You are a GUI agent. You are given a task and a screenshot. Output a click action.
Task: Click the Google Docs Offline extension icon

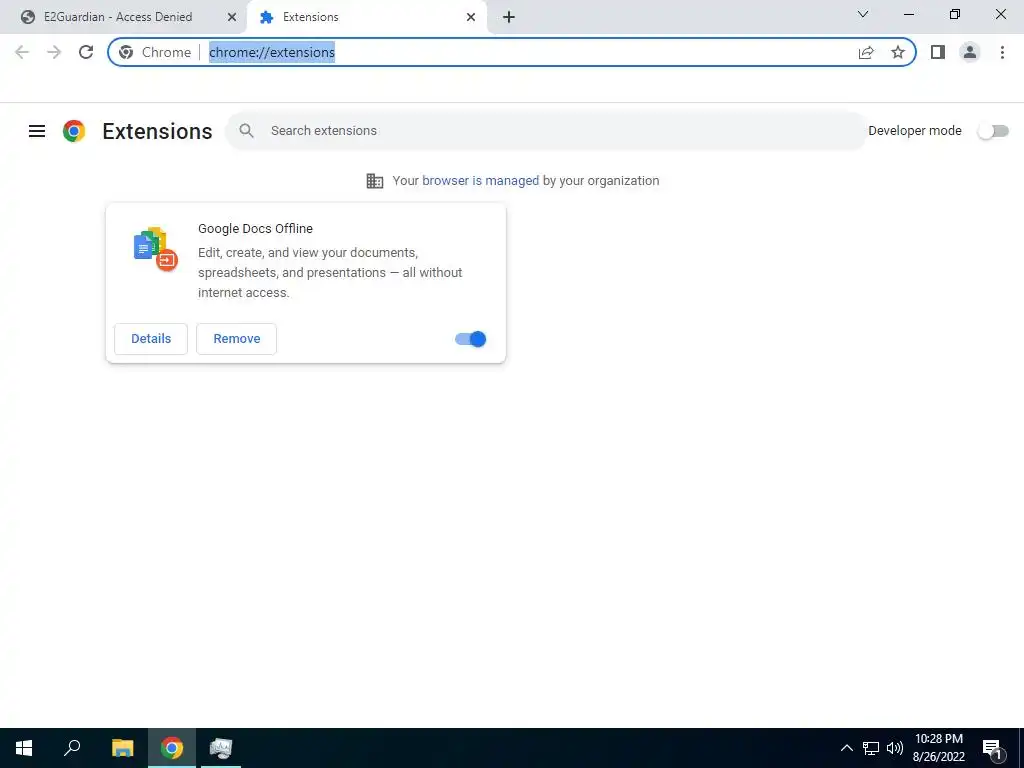(155, 249)
